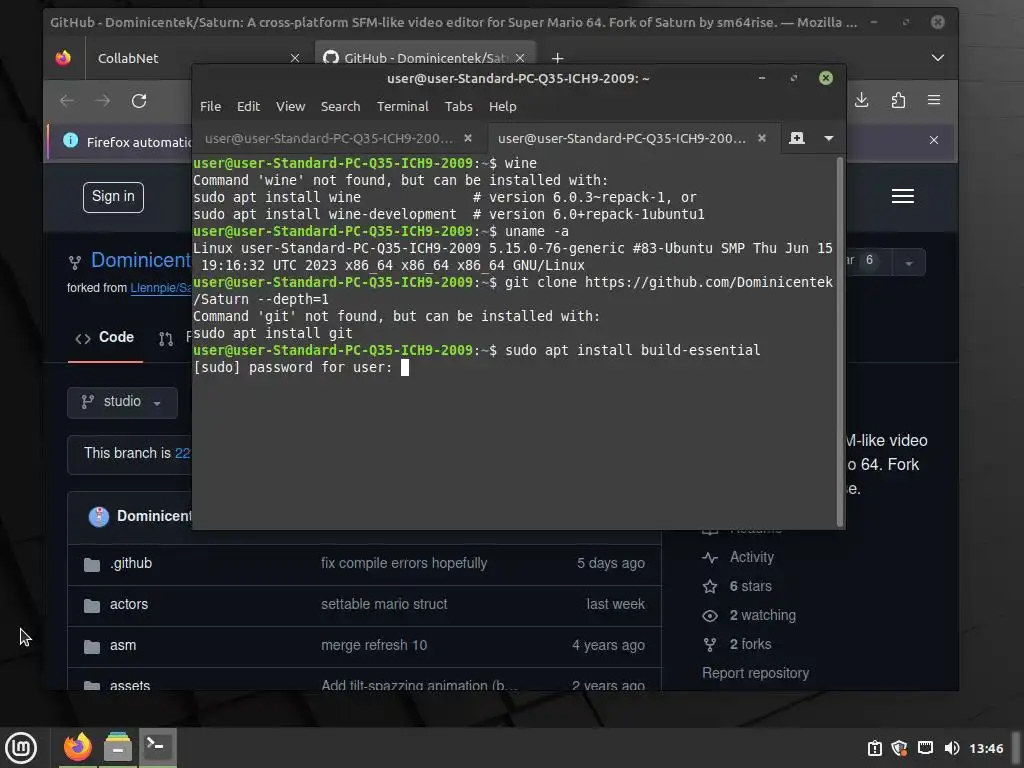The width and height of the screenshot is (1024, 768).
Task: Open the .github folder
Action: pos(131,564)
